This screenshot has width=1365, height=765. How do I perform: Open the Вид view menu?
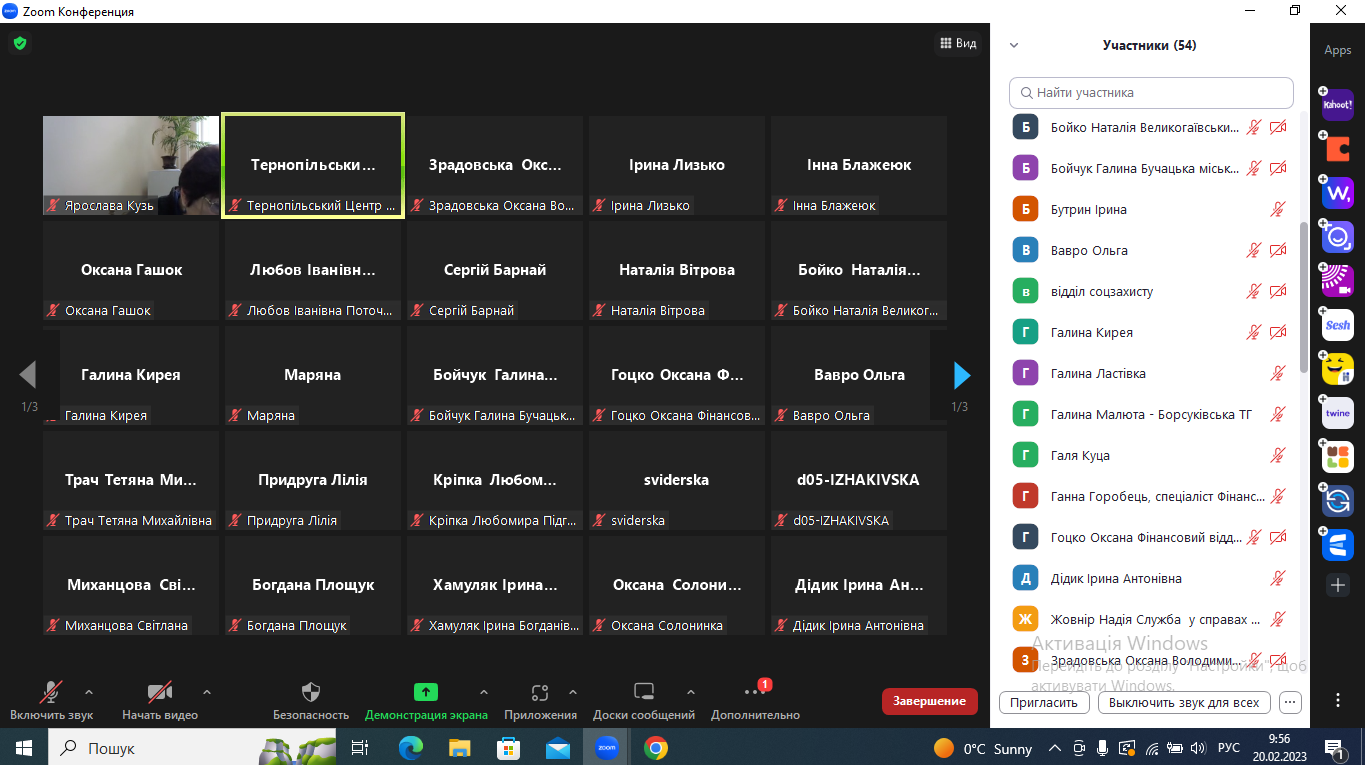point(957,43)
